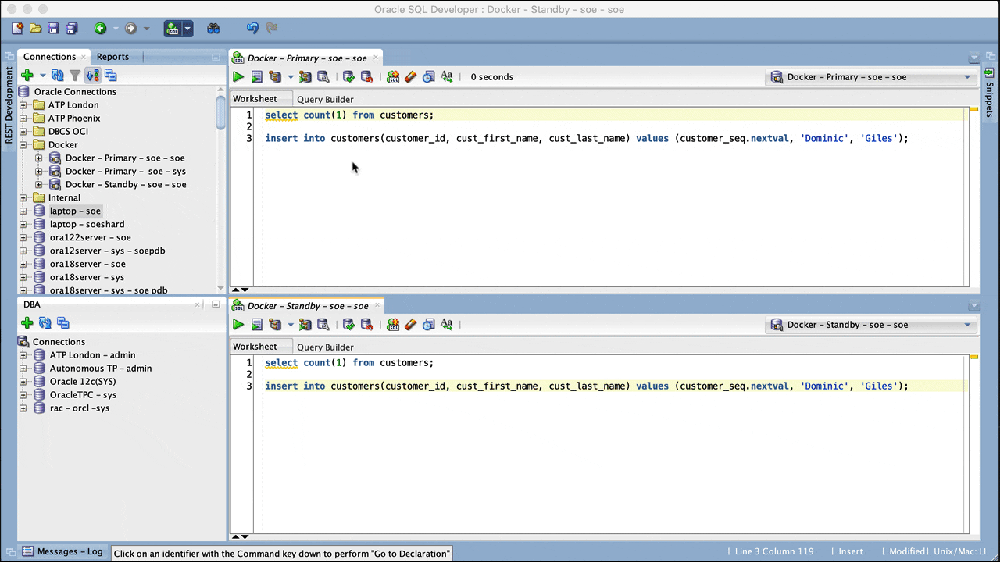This screenshot has height=562, width=1000.
Task: Open Query Builder tab in Standby worksheet
Action: coord(325,348)
